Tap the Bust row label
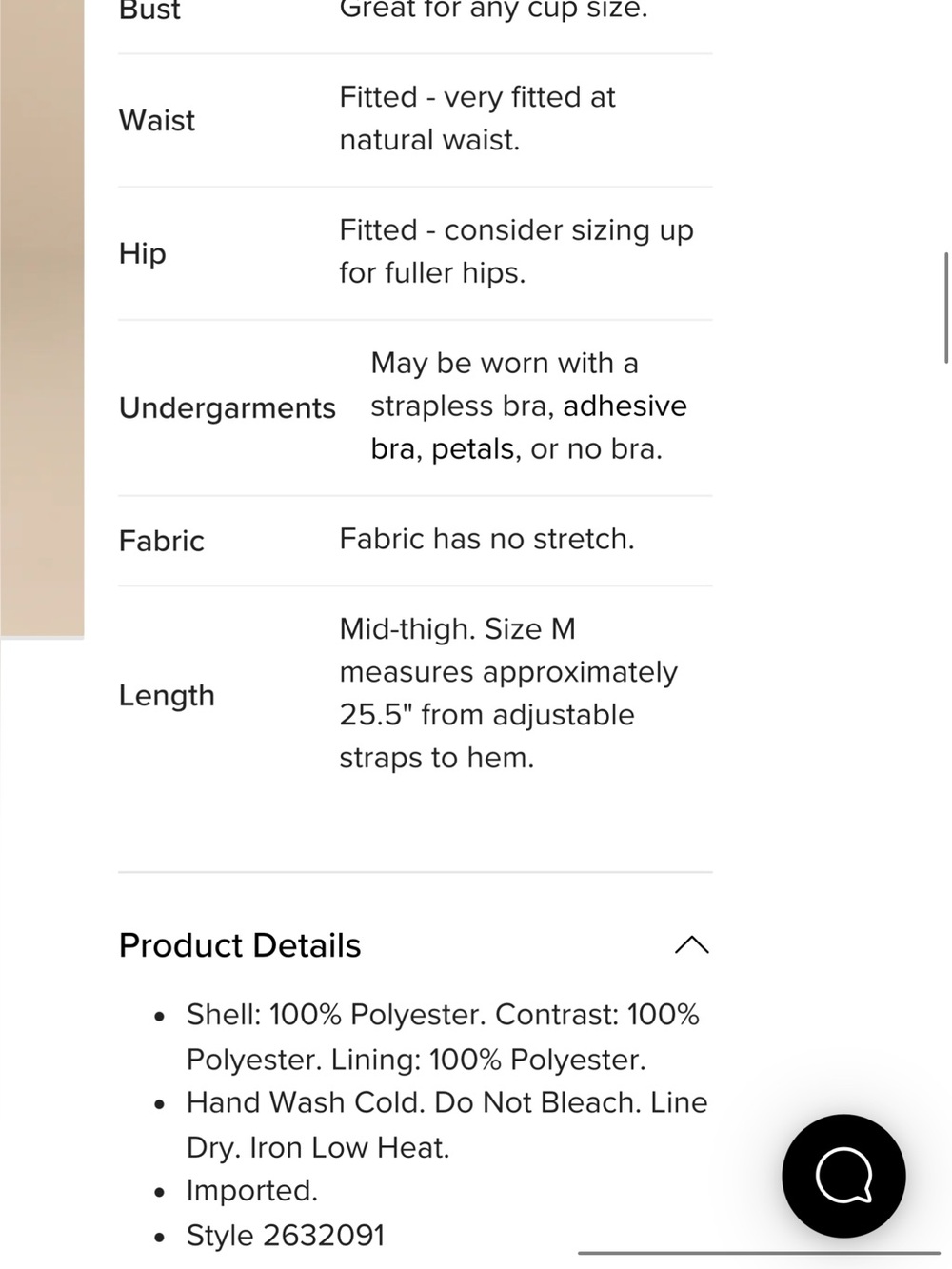952x1269 pixels. point(149,10)
